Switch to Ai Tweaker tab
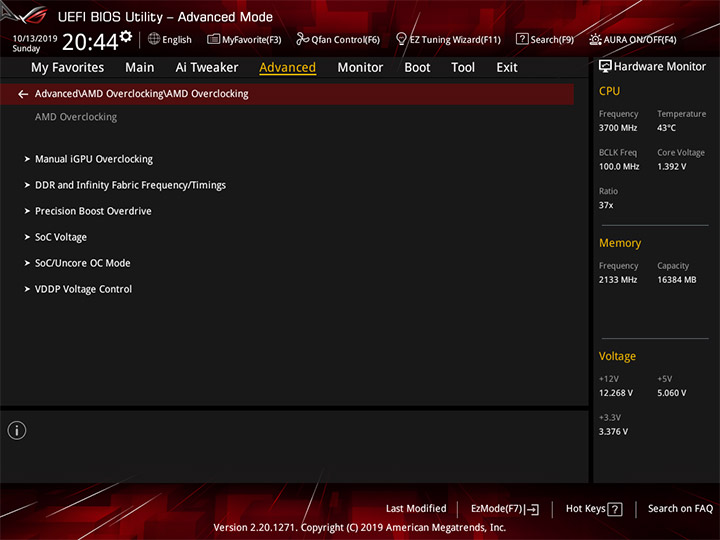 point(207,68)
